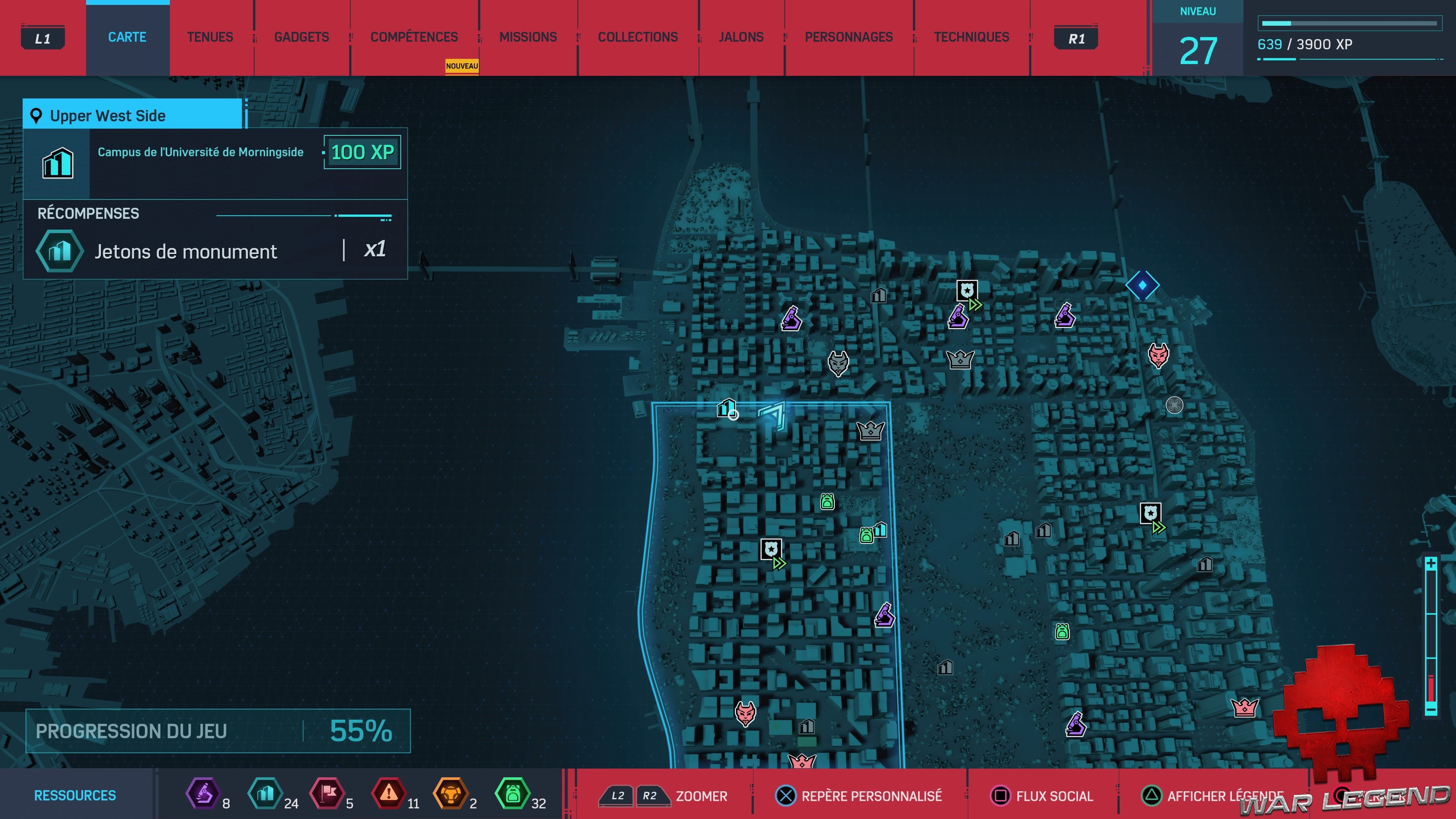Click the Progression du Jeu 55% panel
The image size is (1456, 819).
click(x=218, y=731)
